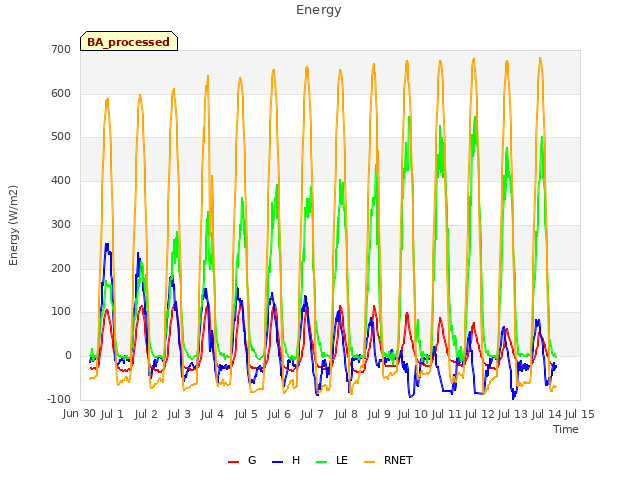Click the Jul 6 x-axis tick label
The image size is (640, 480).
click(279, 414)
